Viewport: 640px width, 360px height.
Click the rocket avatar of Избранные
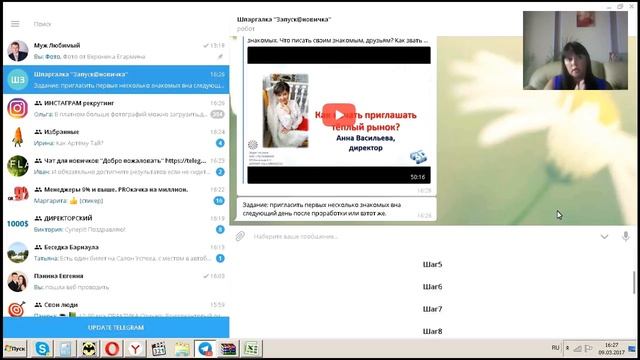point(18,137)
